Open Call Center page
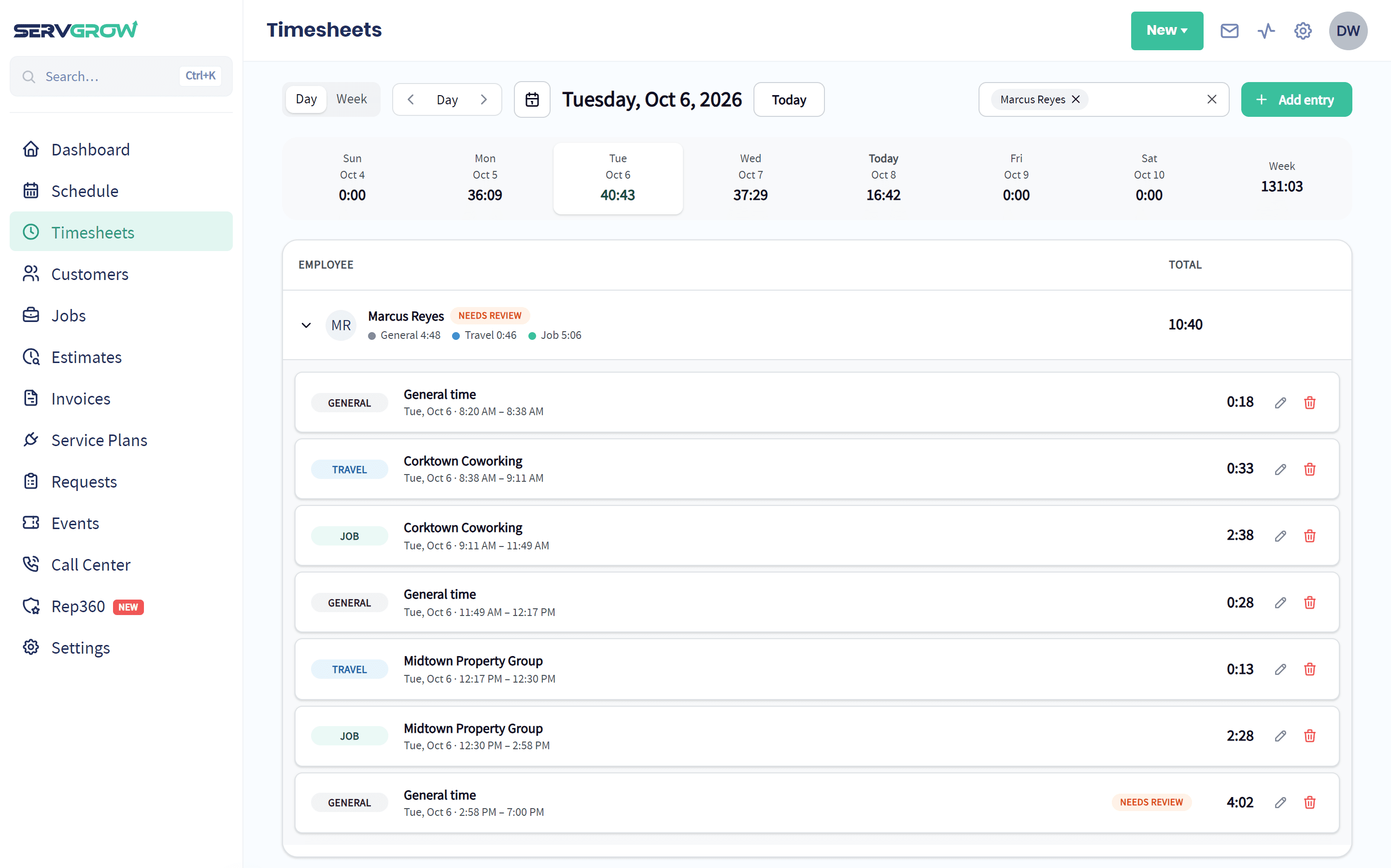 [121, 565]
